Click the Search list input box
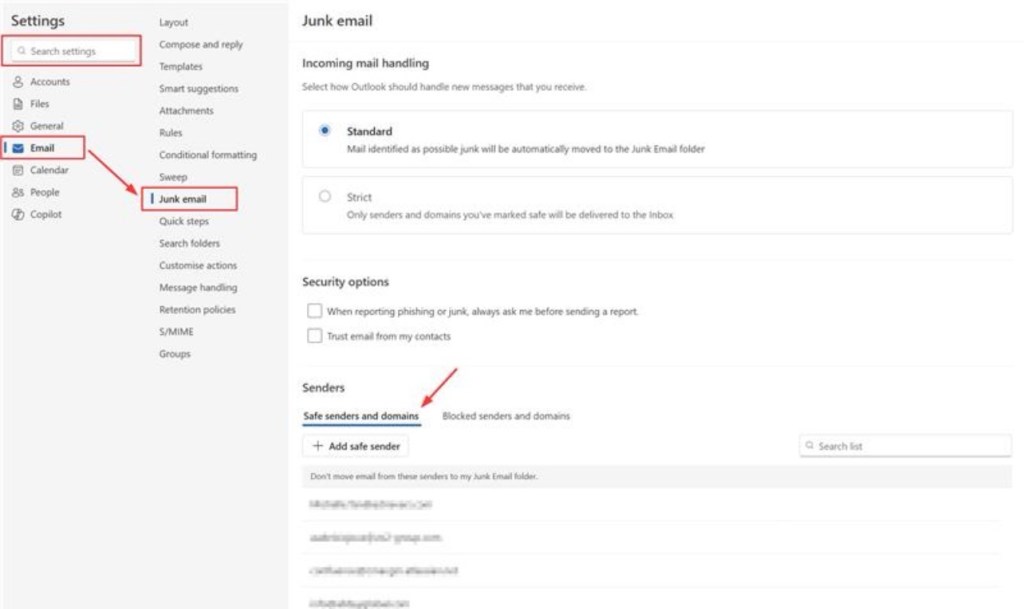 point(910,446)
